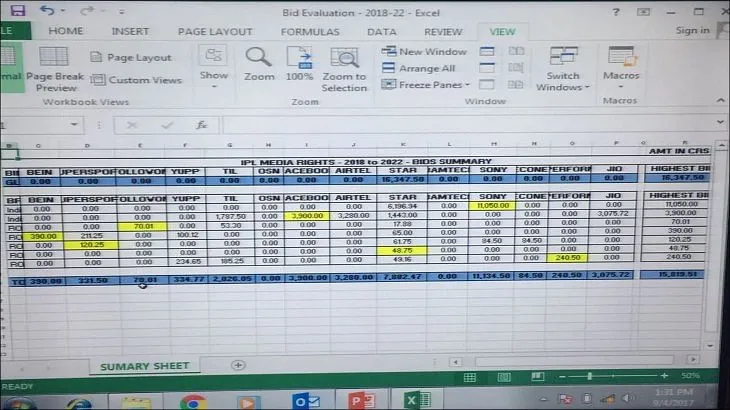730x410 pixels.
Task: Click Arrange All windows
Action: 418,68
